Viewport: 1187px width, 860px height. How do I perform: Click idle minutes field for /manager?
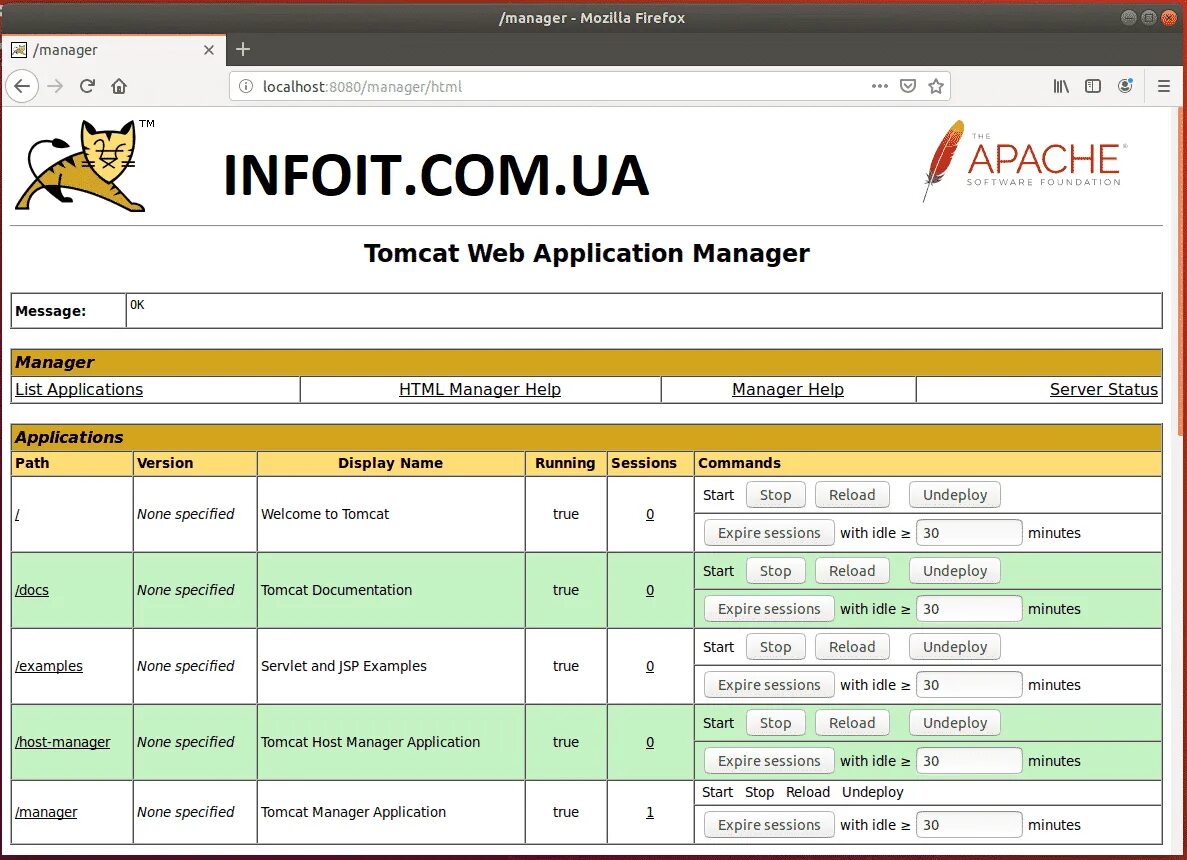click(969, 825)
